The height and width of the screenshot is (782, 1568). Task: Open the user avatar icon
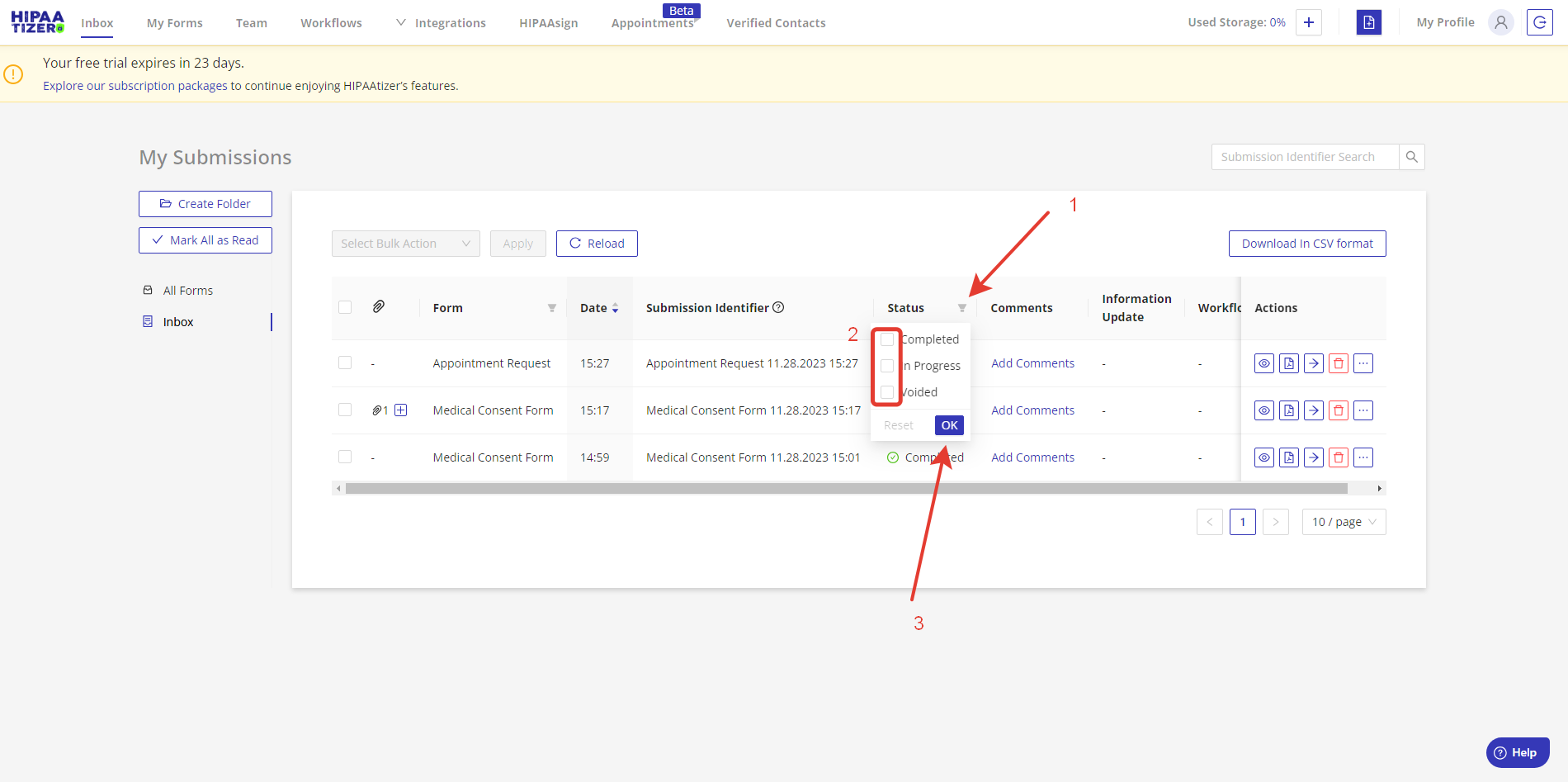click(x=1501, y=22)
